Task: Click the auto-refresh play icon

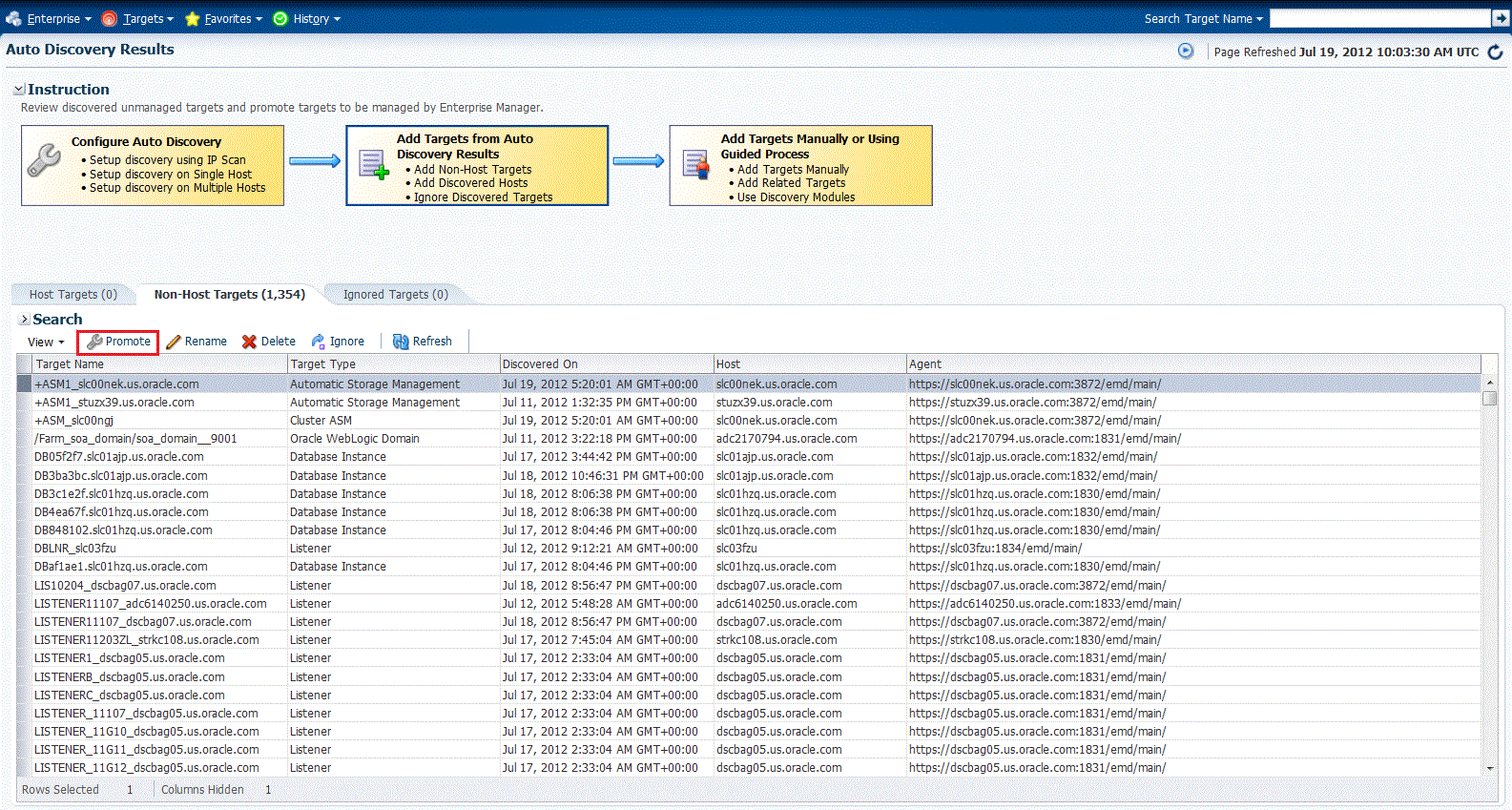Action: pyautogui.click(x=1186, y=51)
